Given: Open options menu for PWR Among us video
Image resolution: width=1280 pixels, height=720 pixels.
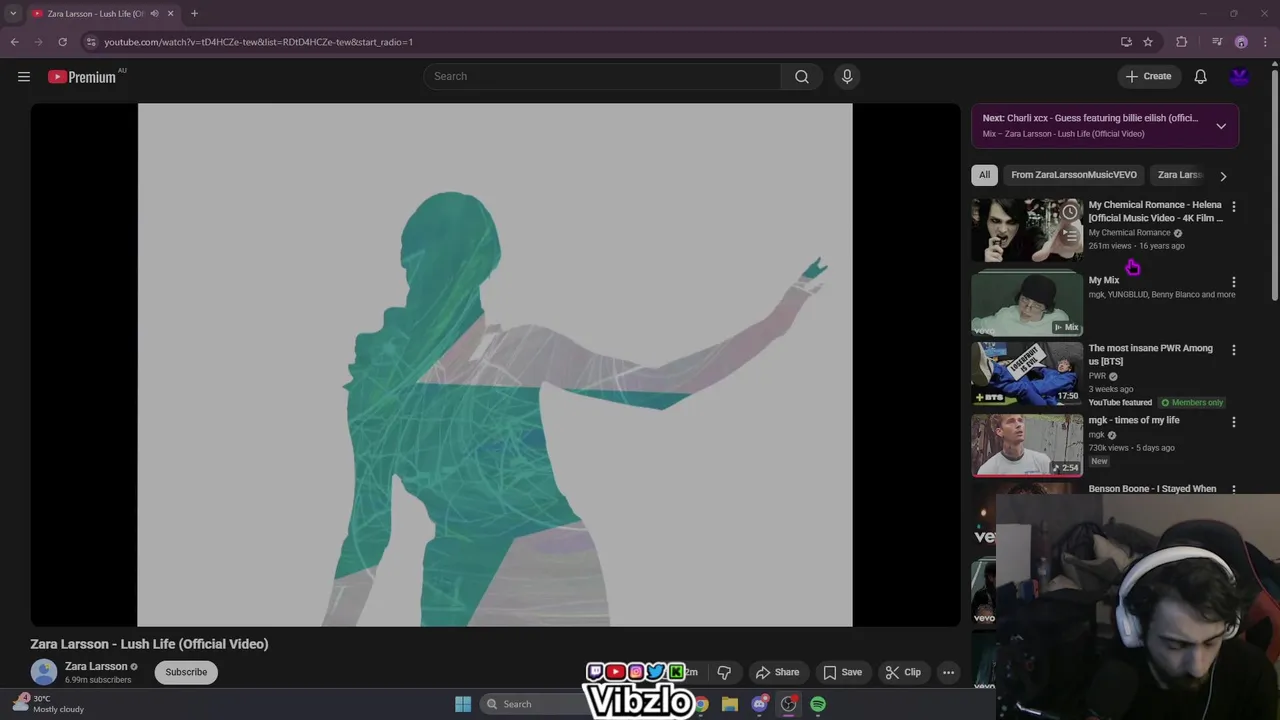Looking at the screenshot, I should (x=1233, y=350).
